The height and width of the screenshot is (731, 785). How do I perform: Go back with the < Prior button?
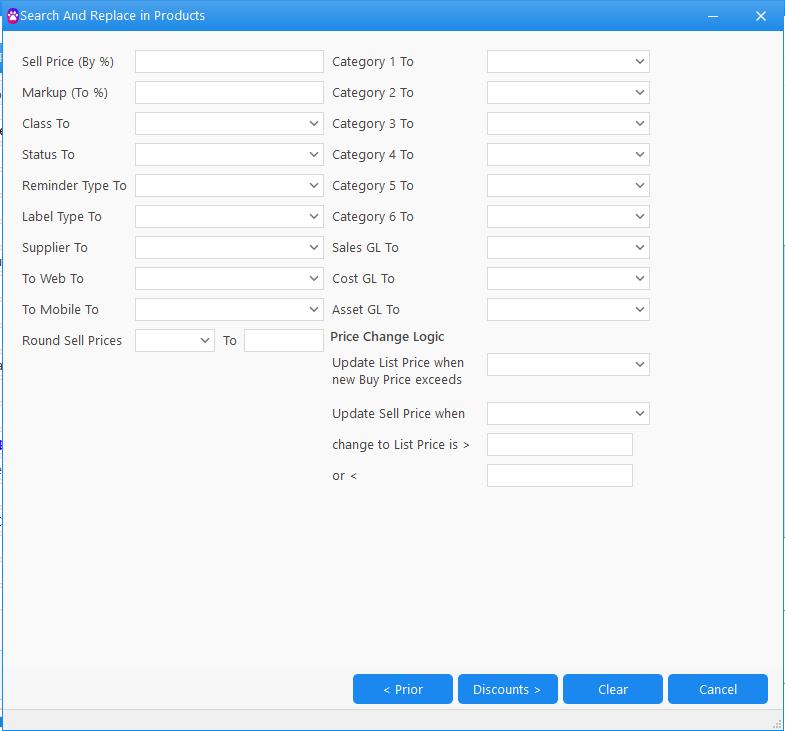pos(403,689)
